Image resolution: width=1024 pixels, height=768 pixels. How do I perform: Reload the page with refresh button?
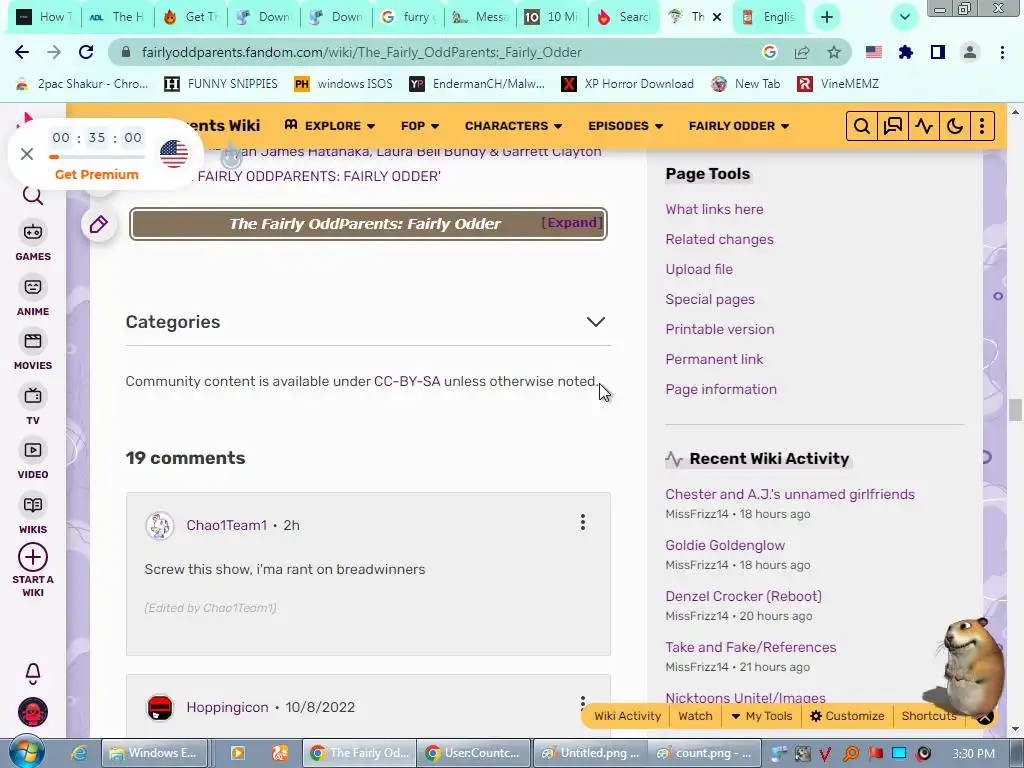(x=86, y=52)
